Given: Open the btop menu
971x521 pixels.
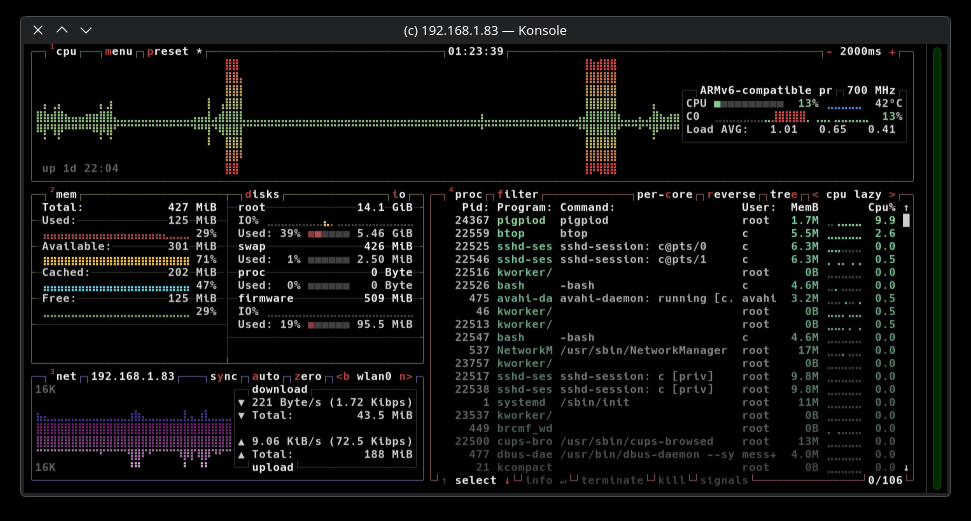Looking at the screenshot, I should [x=118, y=52].
